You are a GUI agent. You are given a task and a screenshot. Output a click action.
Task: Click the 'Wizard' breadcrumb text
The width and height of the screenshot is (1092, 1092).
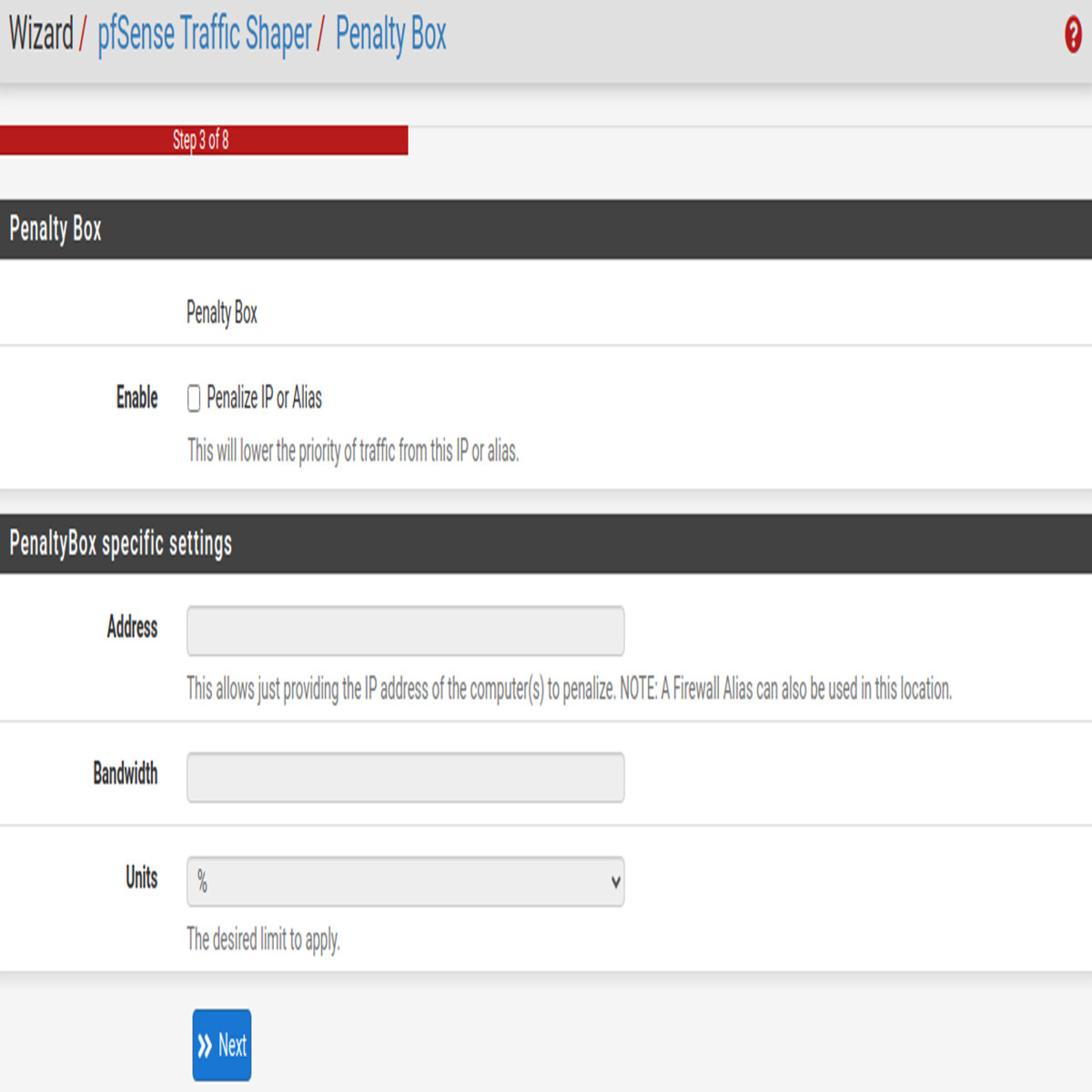tap(41, 35)
